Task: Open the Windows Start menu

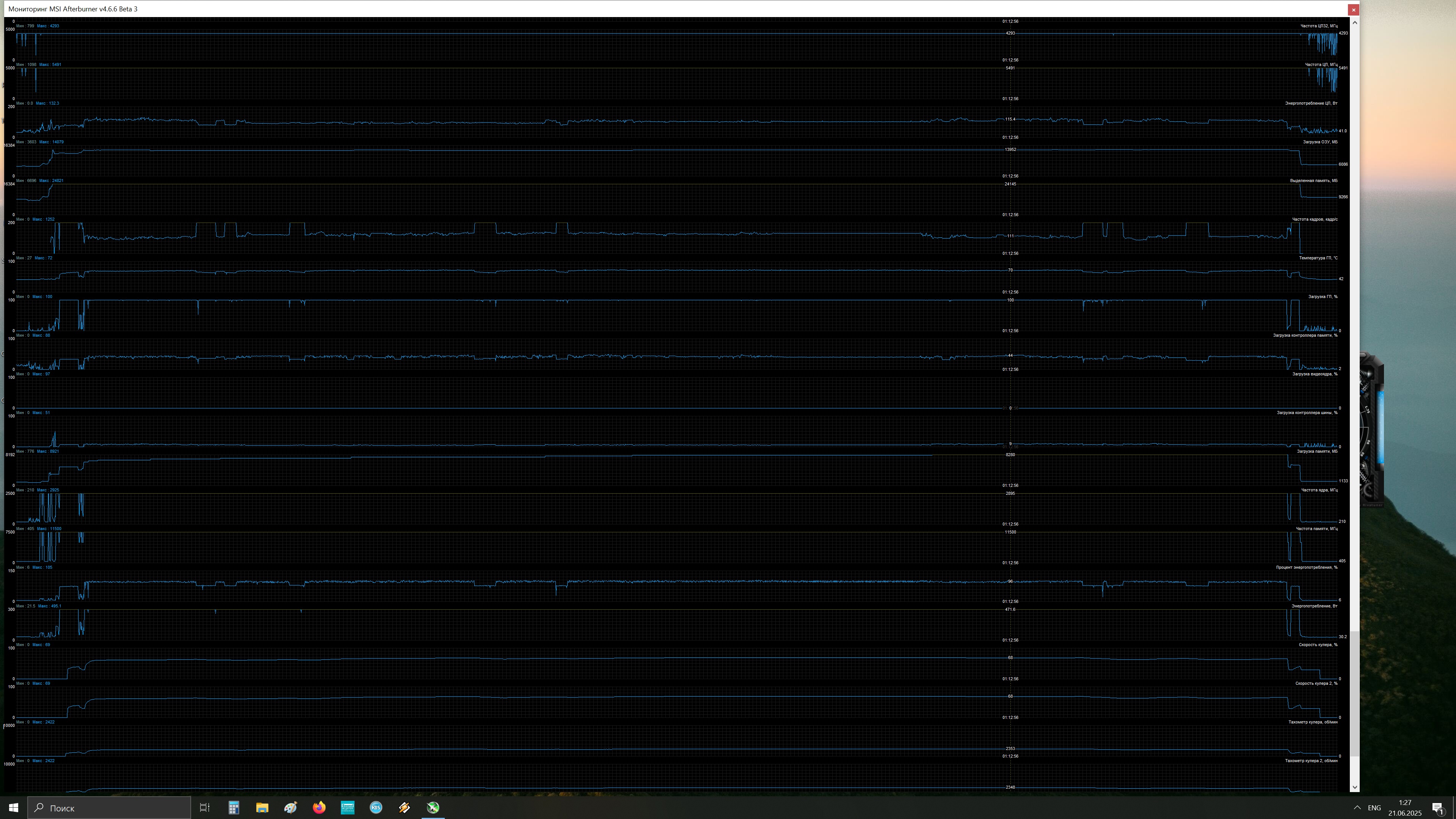Action: [14, 808]
